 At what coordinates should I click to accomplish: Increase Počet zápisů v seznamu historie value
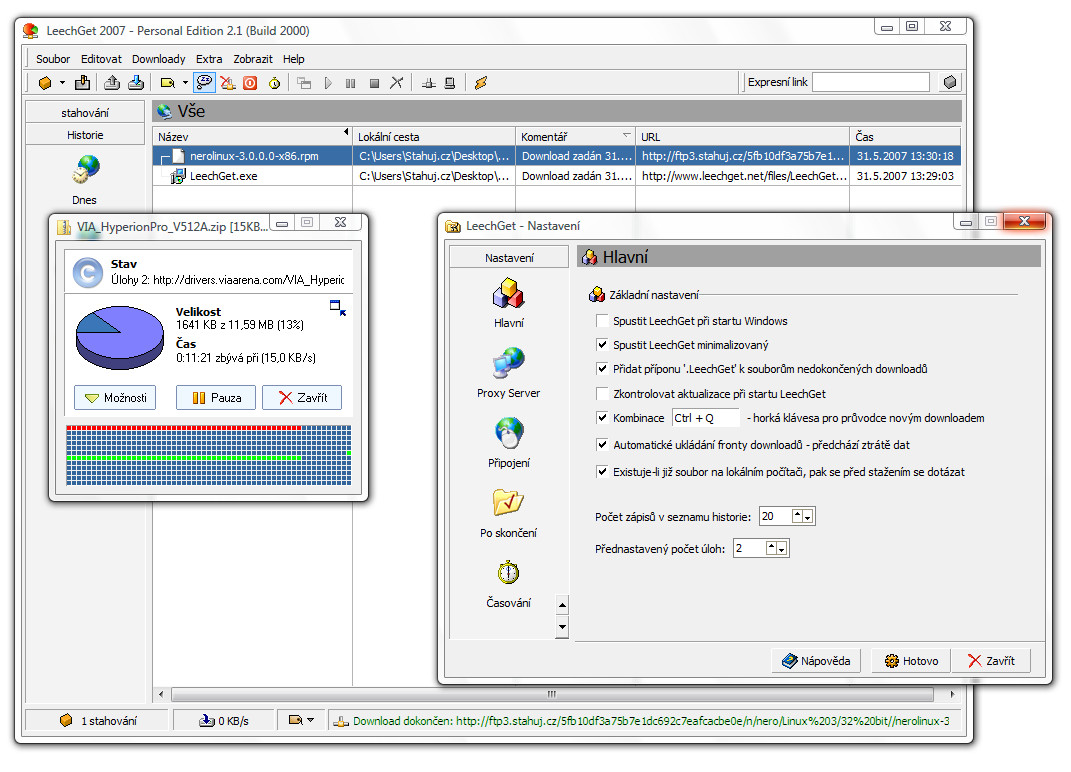pyautogui.click(x=797, y=516)
